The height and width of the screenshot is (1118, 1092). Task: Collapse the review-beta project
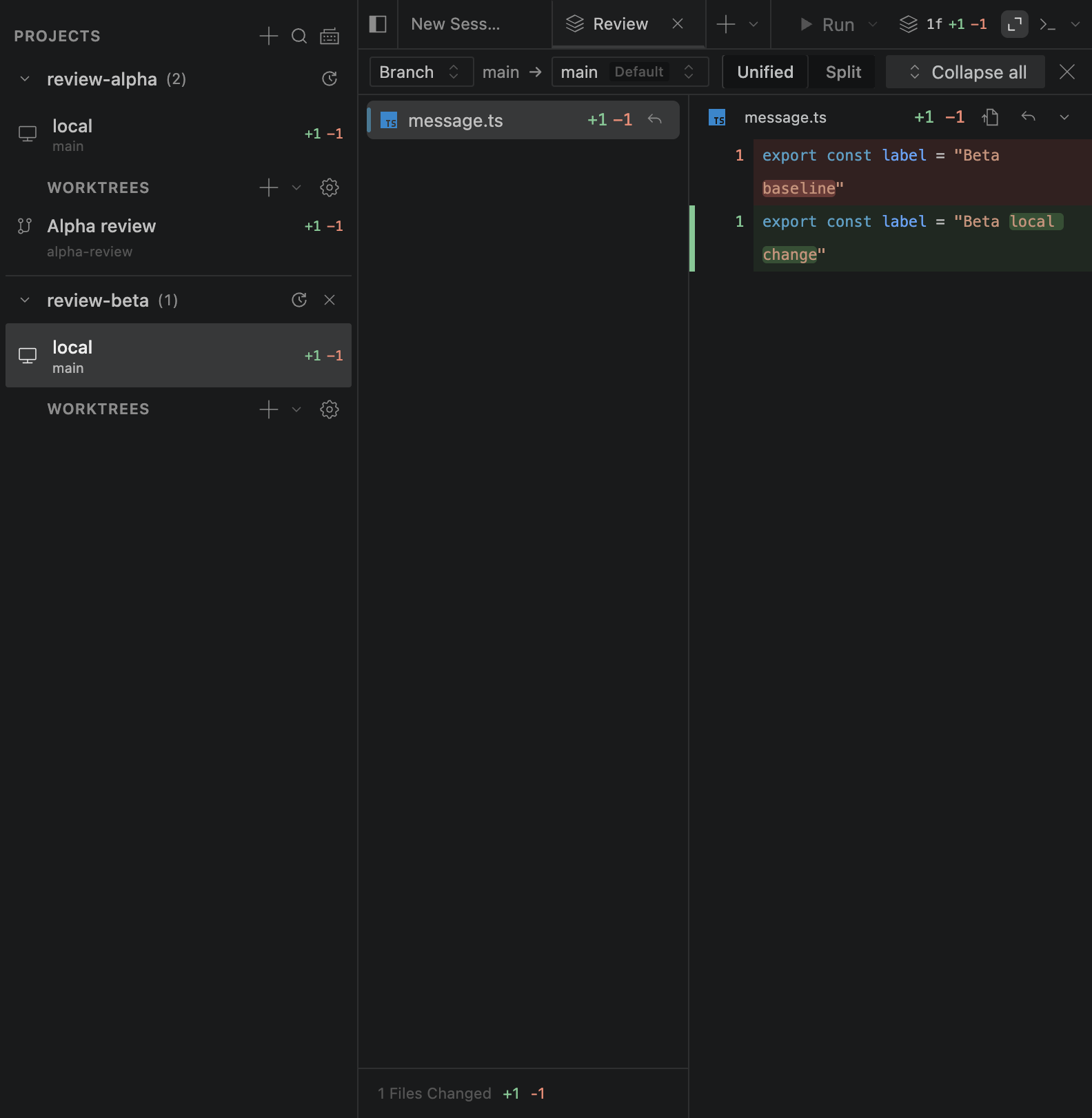(25, 300)
